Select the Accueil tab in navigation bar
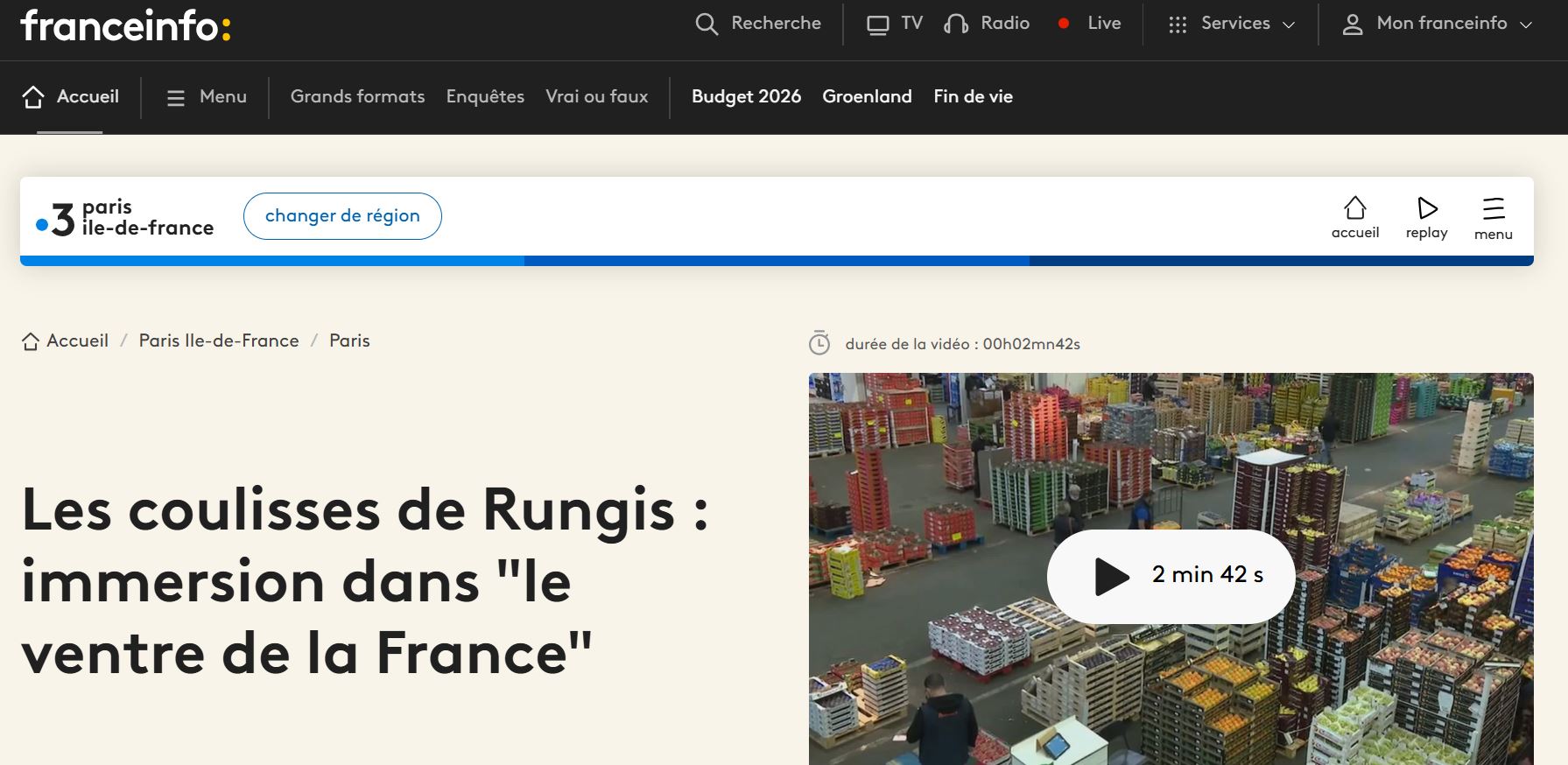This screenshot has width=1568, height=765. pyautogui.click(x=70, y=97)
